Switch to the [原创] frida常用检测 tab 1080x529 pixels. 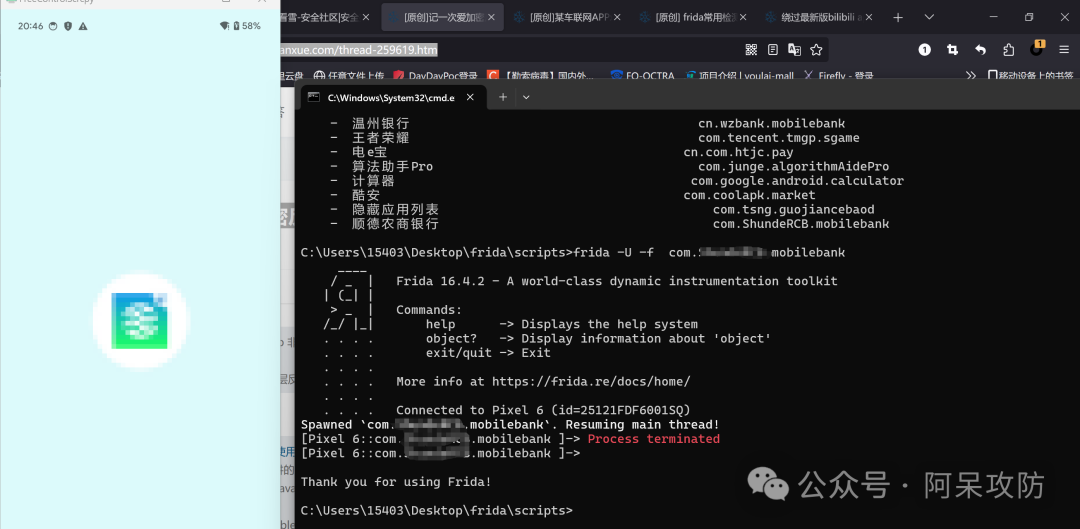tap(694, 17)
